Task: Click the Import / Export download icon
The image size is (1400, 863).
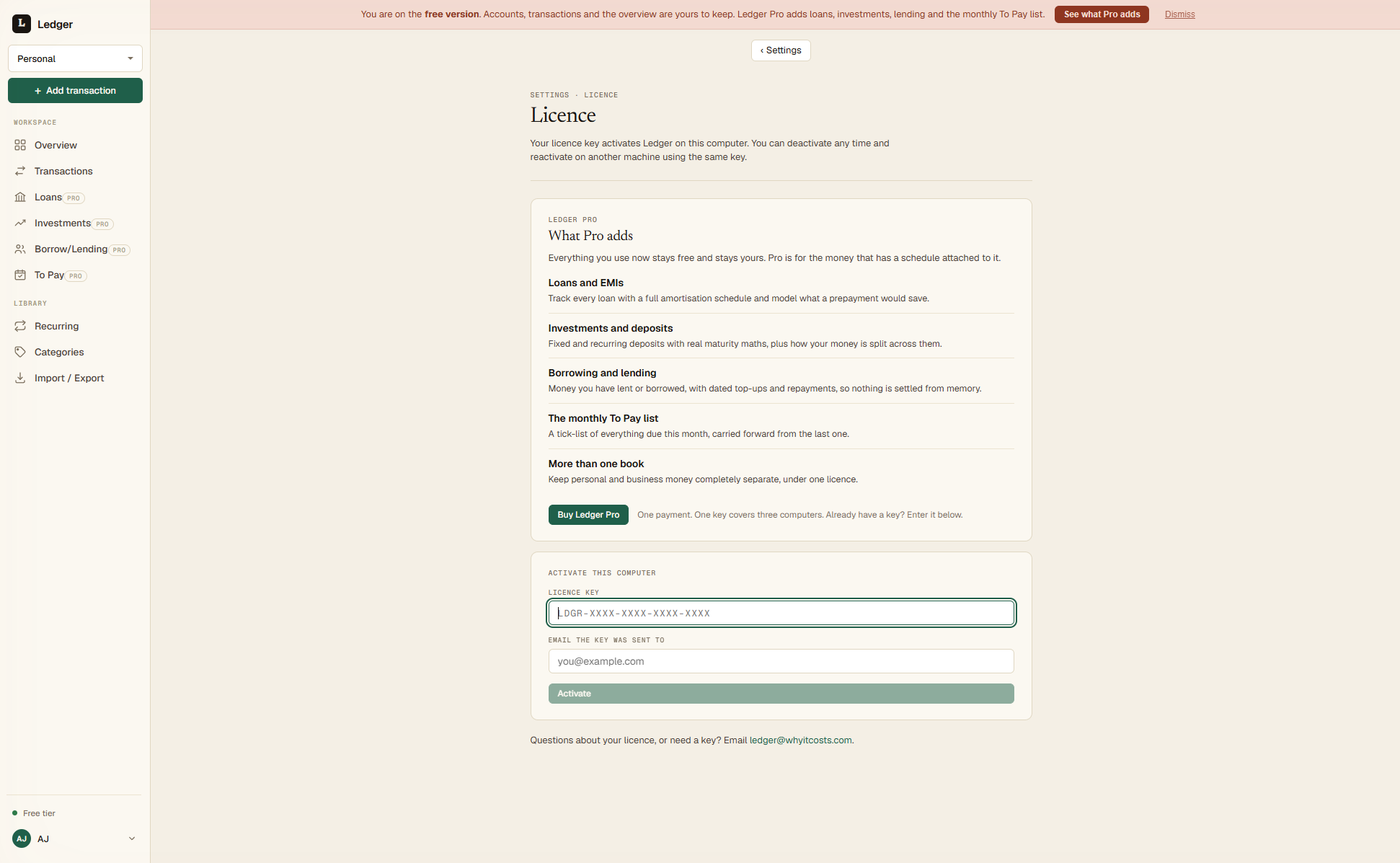Action: (x=20, y=378)
